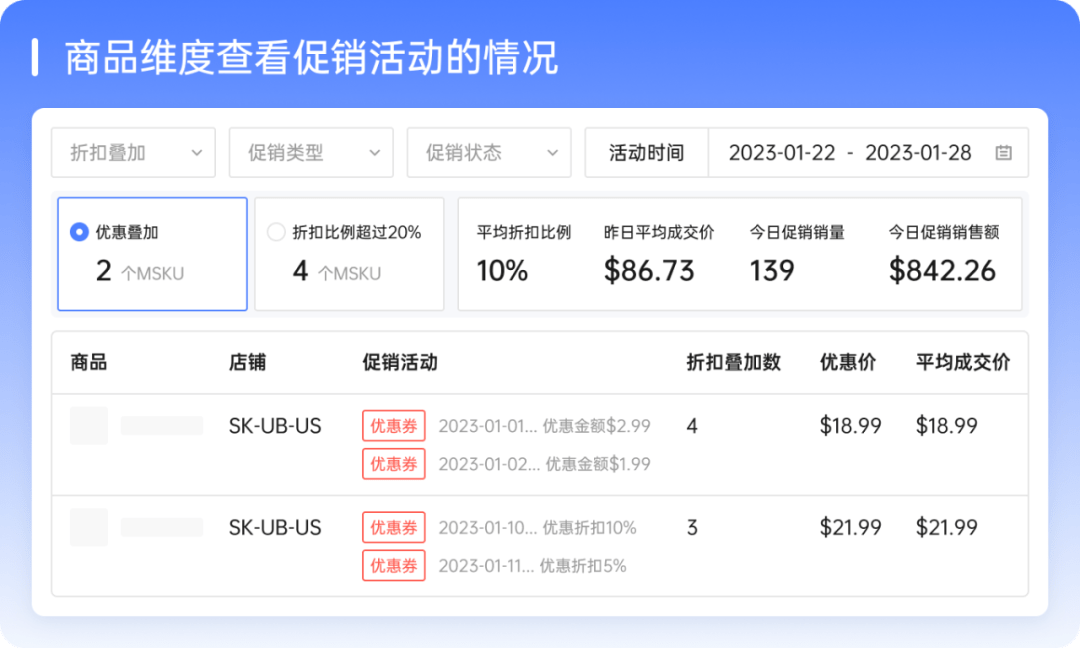Viewport: 1080px width, 648px height.
Task: Select the 优惠叠加 radio button
Action: coord(80,233)
